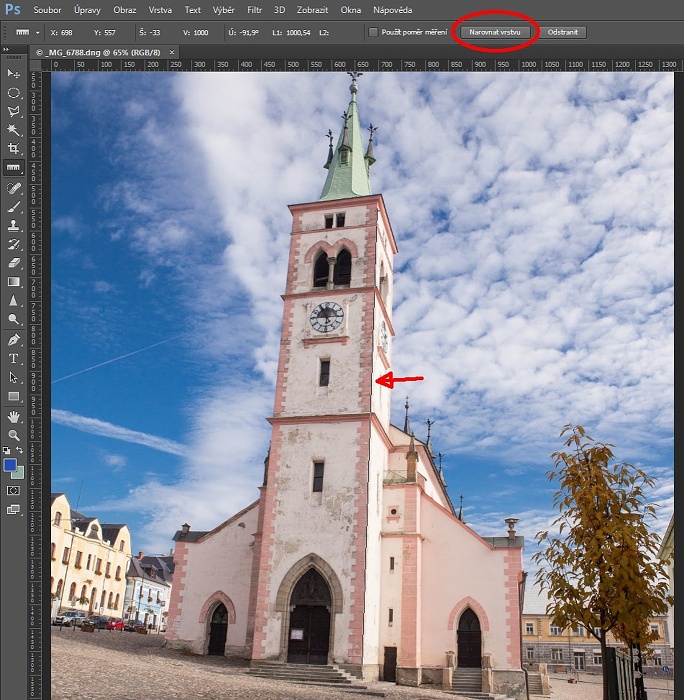This screenshot has width=684, height=700.
Task: Select the Zoom tool
Action: (x=14, y=435)
